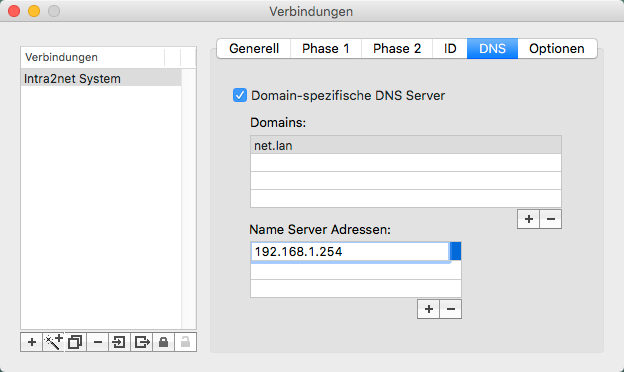Go to the Phase 2 tab
The image size is (624, 372).
pos(397,49)
